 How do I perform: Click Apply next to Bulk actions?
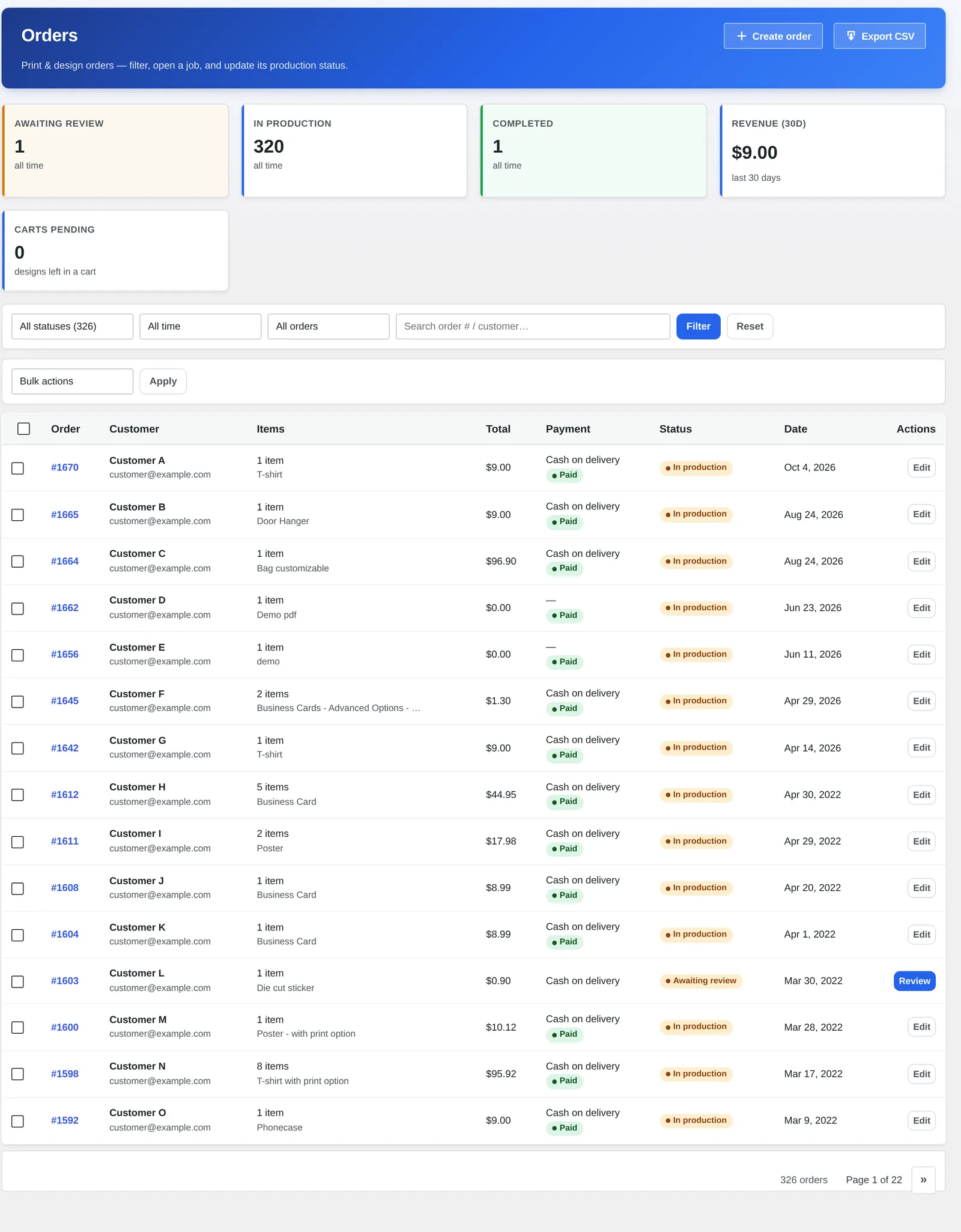point(163,381)
